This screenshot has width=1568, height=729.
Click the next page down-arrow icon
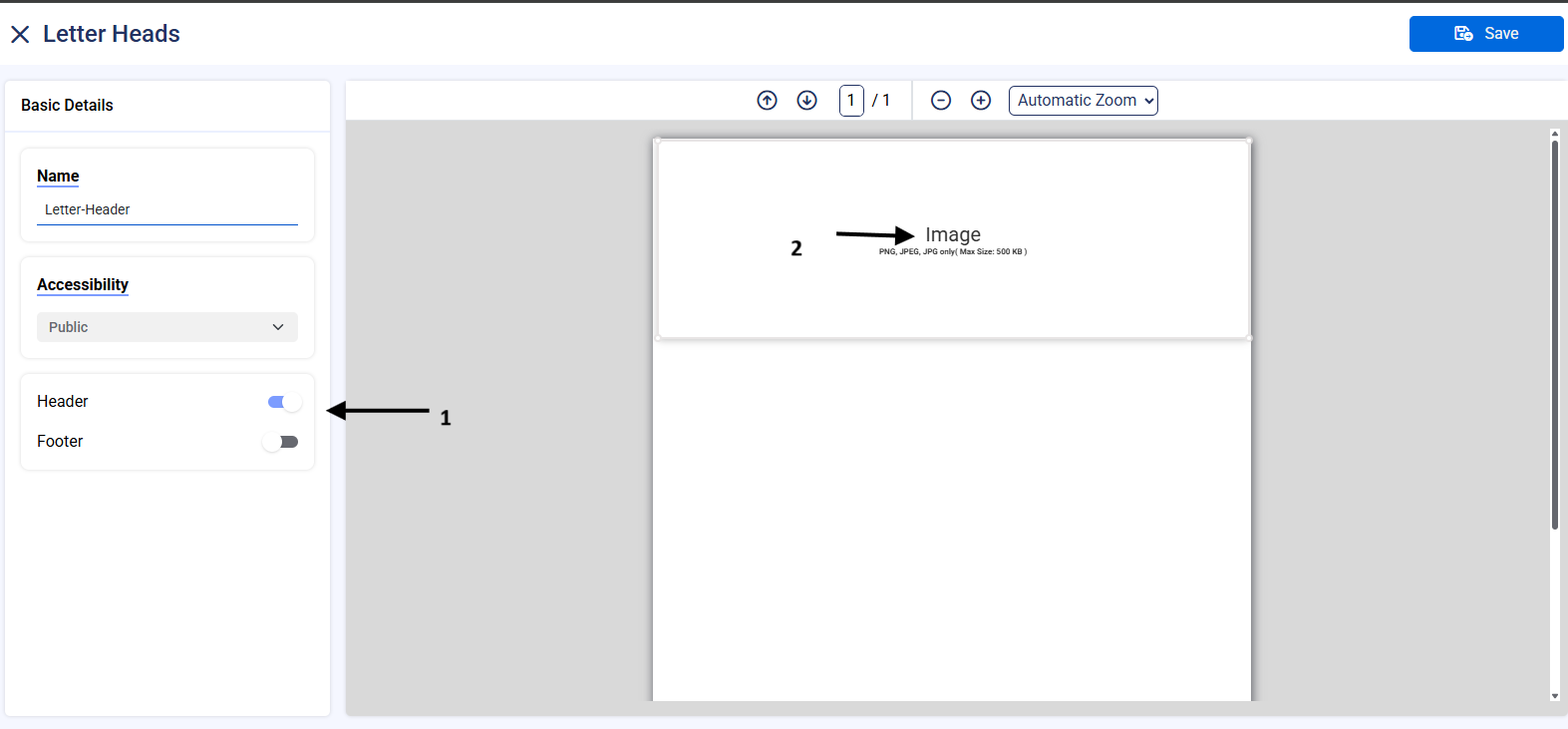807,101
